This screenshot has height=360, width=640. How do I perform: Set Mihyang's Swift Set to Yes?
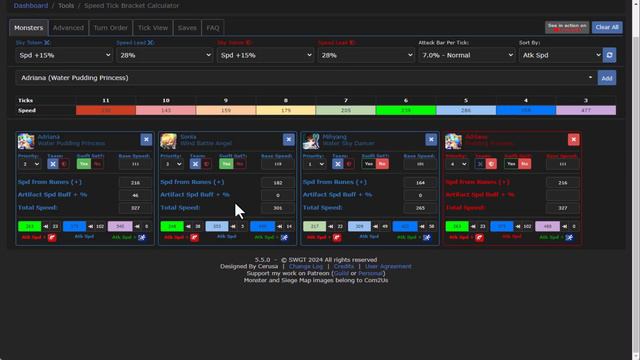pyautogui.click(x=369, y=164)
